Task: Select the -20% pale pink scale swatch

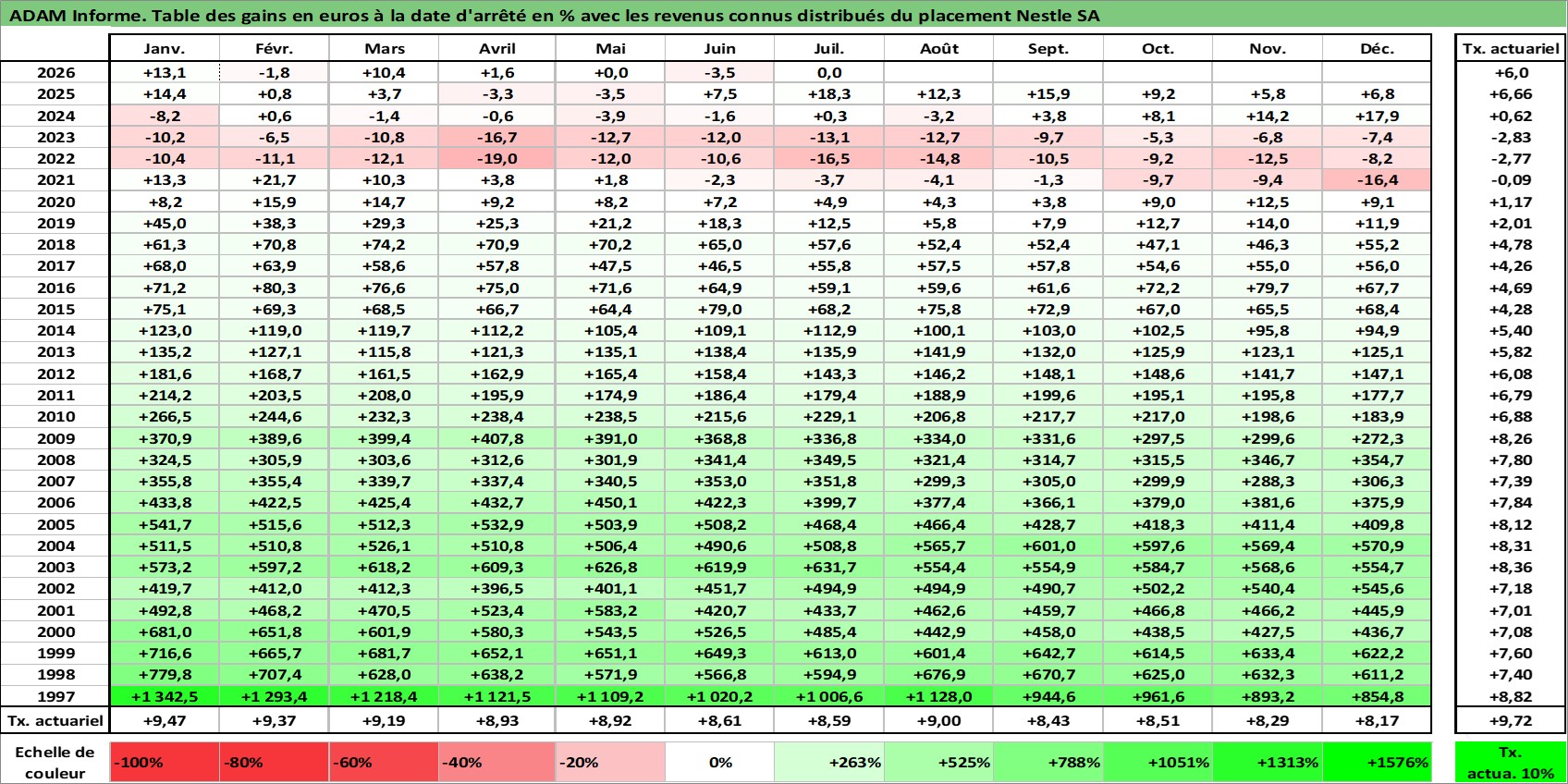Action: click(610, 762)
